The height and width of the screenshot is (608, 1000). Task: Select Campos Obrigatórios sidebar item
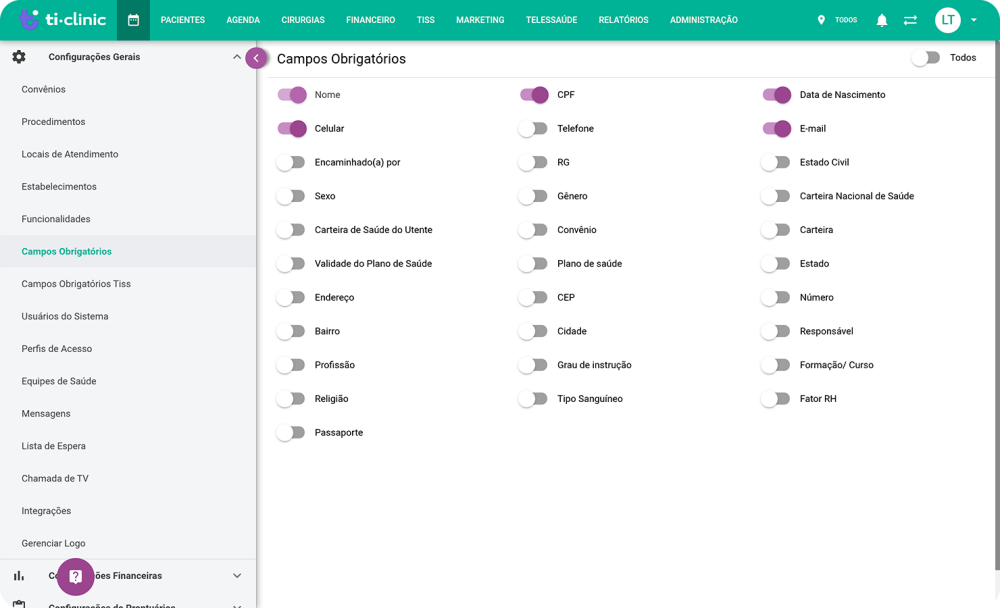128,251
